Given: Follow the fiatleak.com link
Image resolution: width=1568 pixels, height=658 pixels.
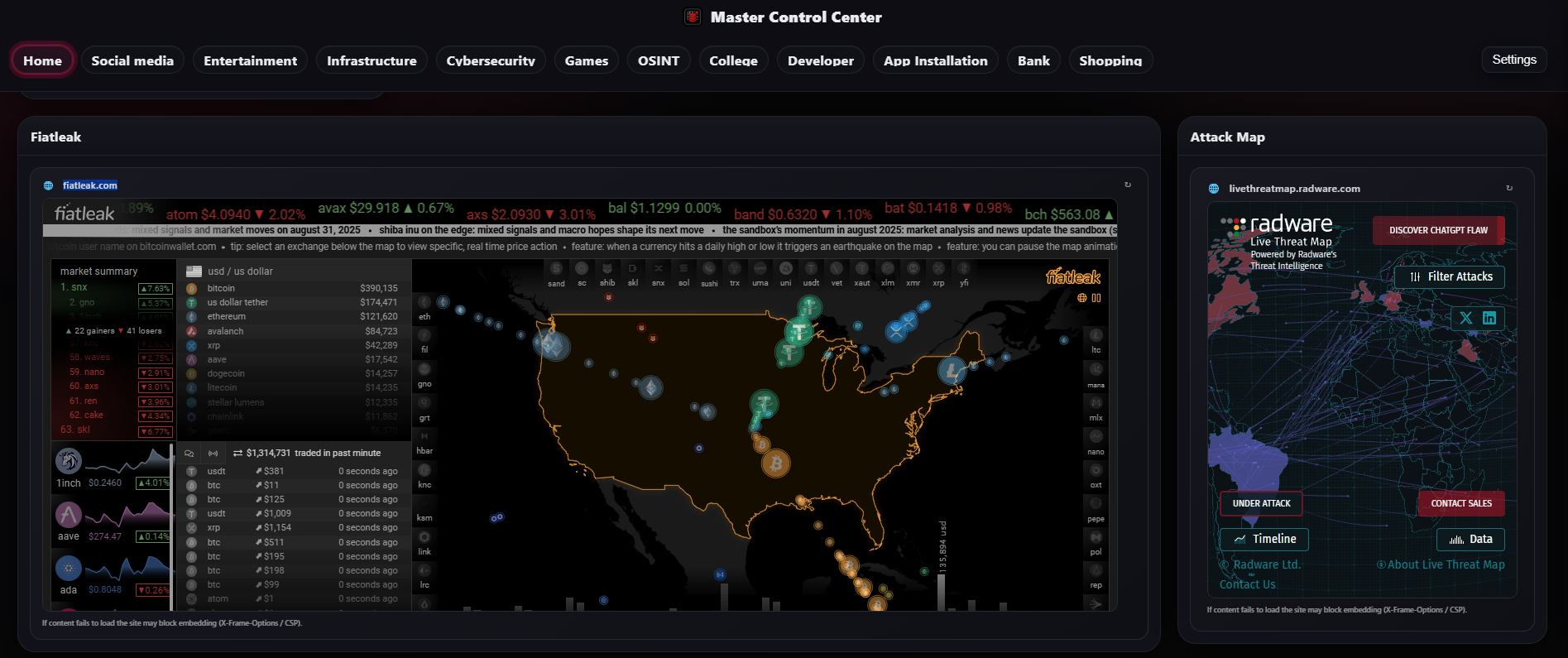Looking at the screenshot, I should 89,185.
